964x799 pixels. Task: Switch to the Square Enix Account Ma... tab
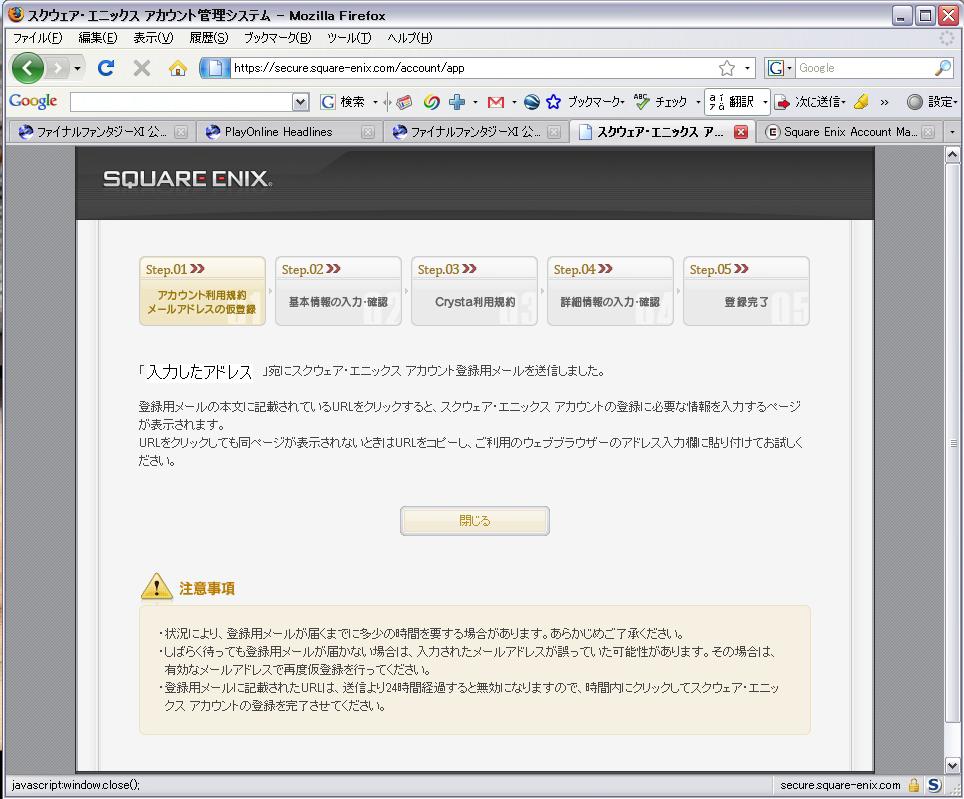(x=850, y=132)
